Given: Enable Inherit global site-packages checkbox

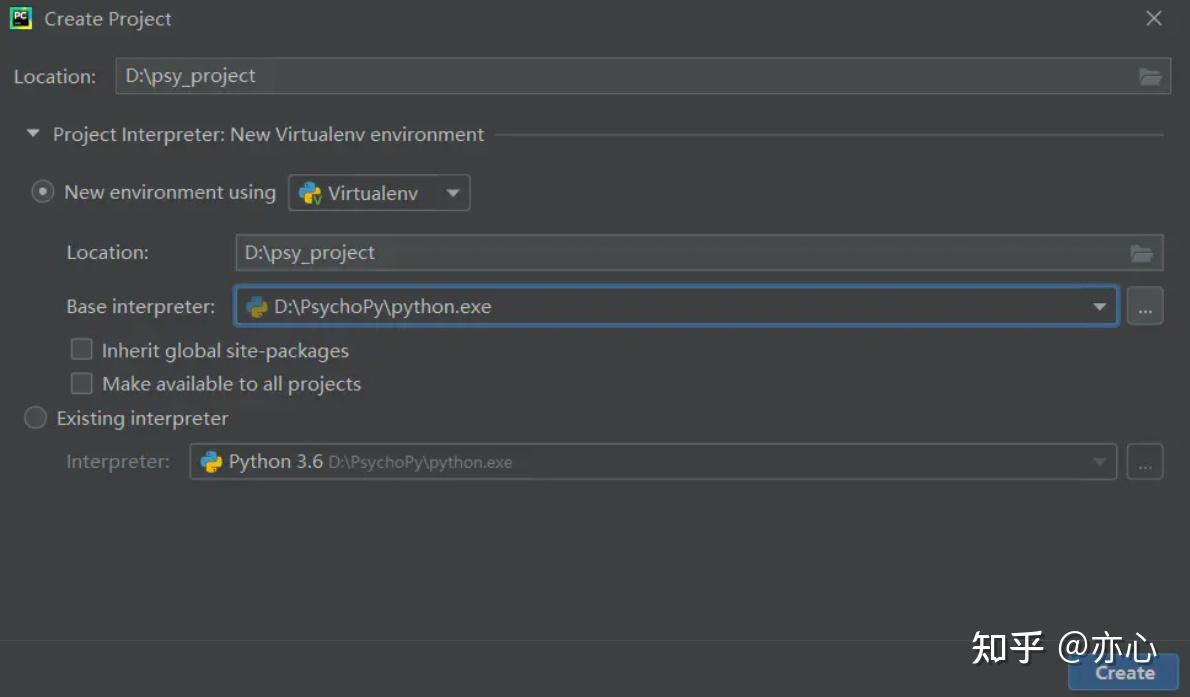Looking at the screenshot, I should pyautogui.click(x=82, y=350).
